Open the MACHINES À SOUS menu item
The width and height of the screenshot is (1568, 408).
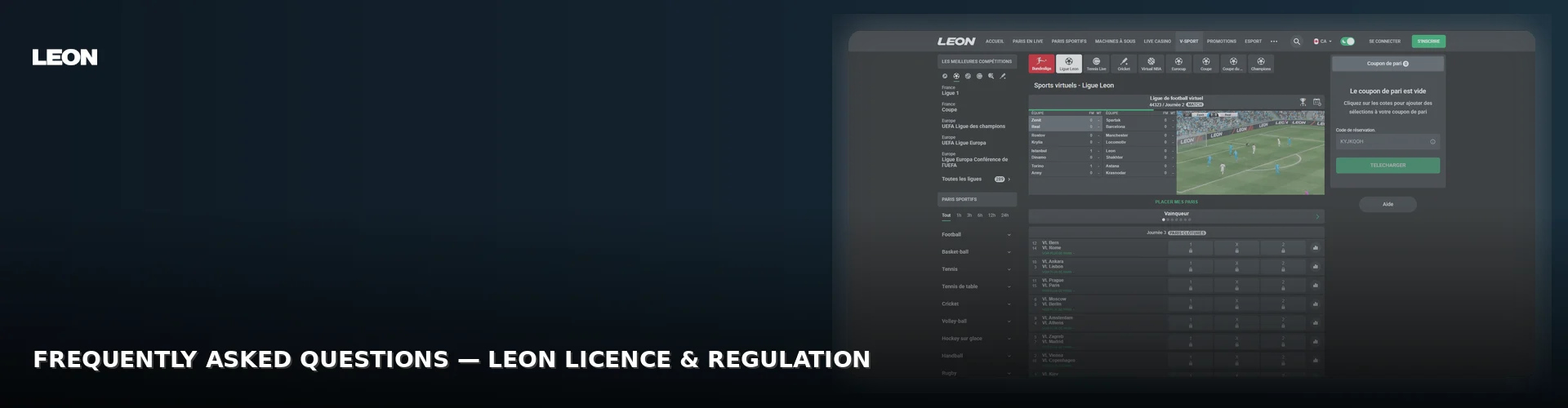pos(1115,42)
